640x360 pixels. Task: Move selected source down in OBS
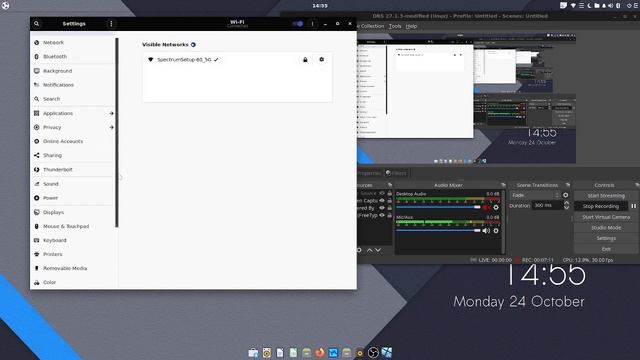coord(378,250)
